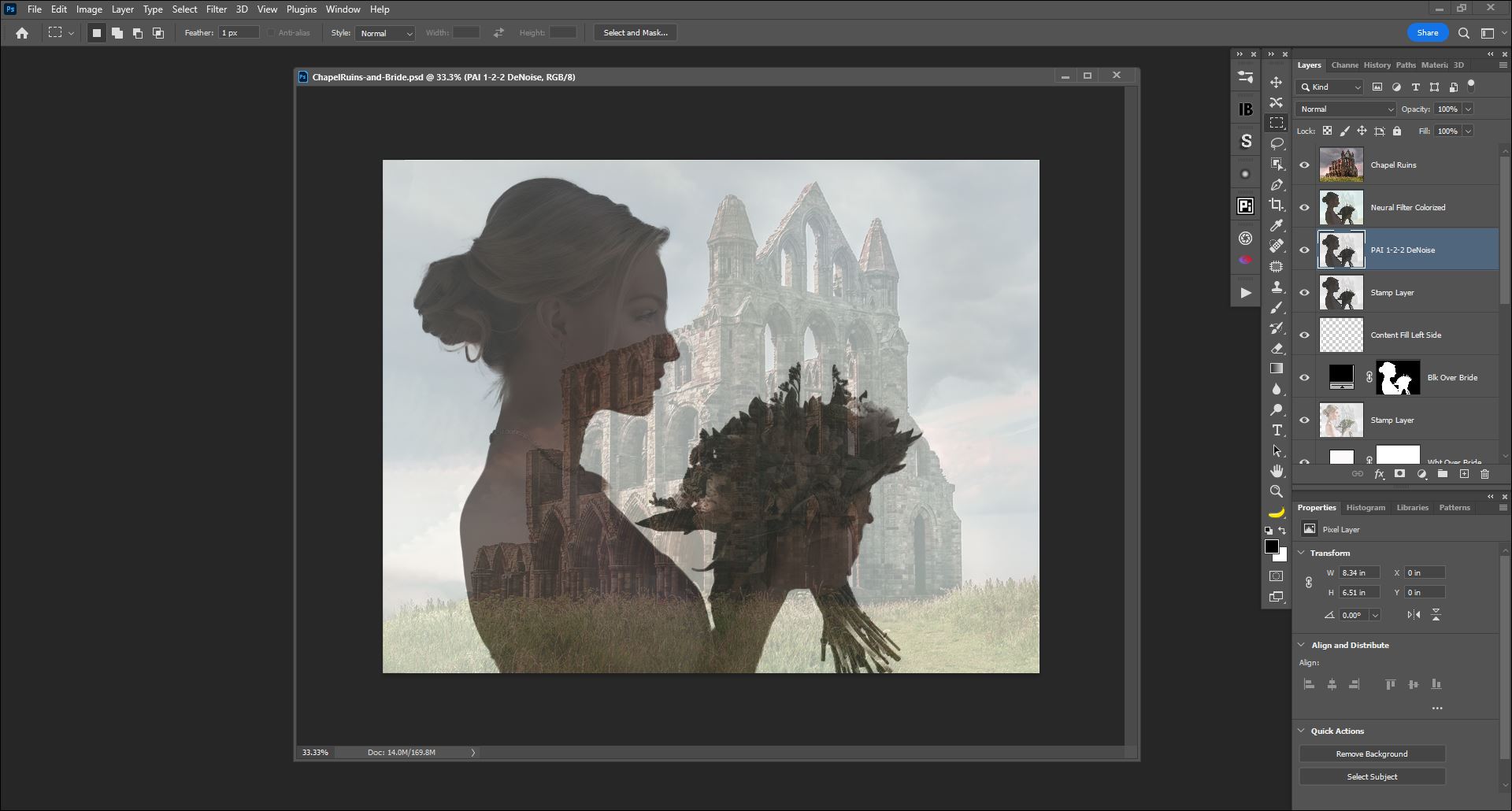Open the Filter menu
This screenshot has height=811, width=1512.
[x=216, y=9]
